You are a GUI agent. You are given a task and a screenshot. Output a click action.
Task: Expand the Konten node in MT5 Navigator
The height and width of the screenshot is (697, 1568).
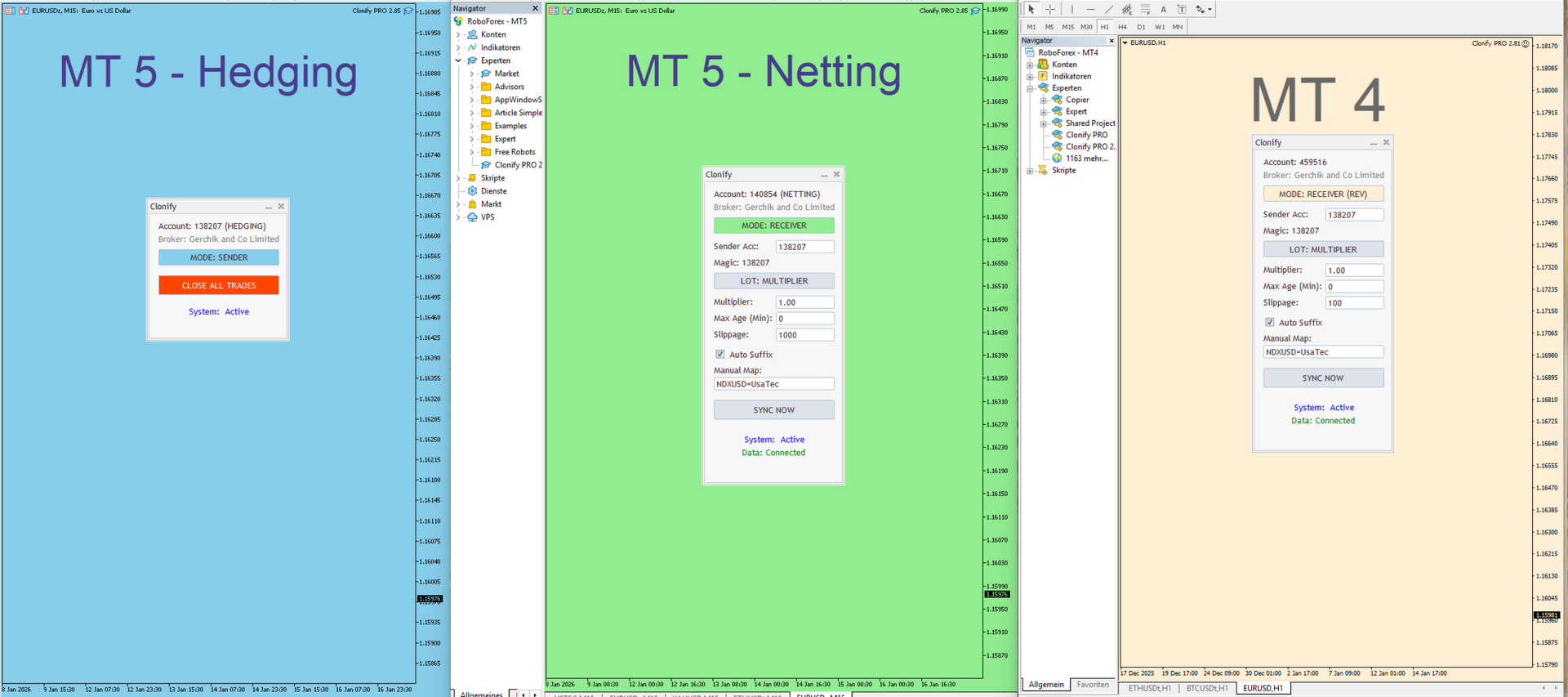[458, 34]
